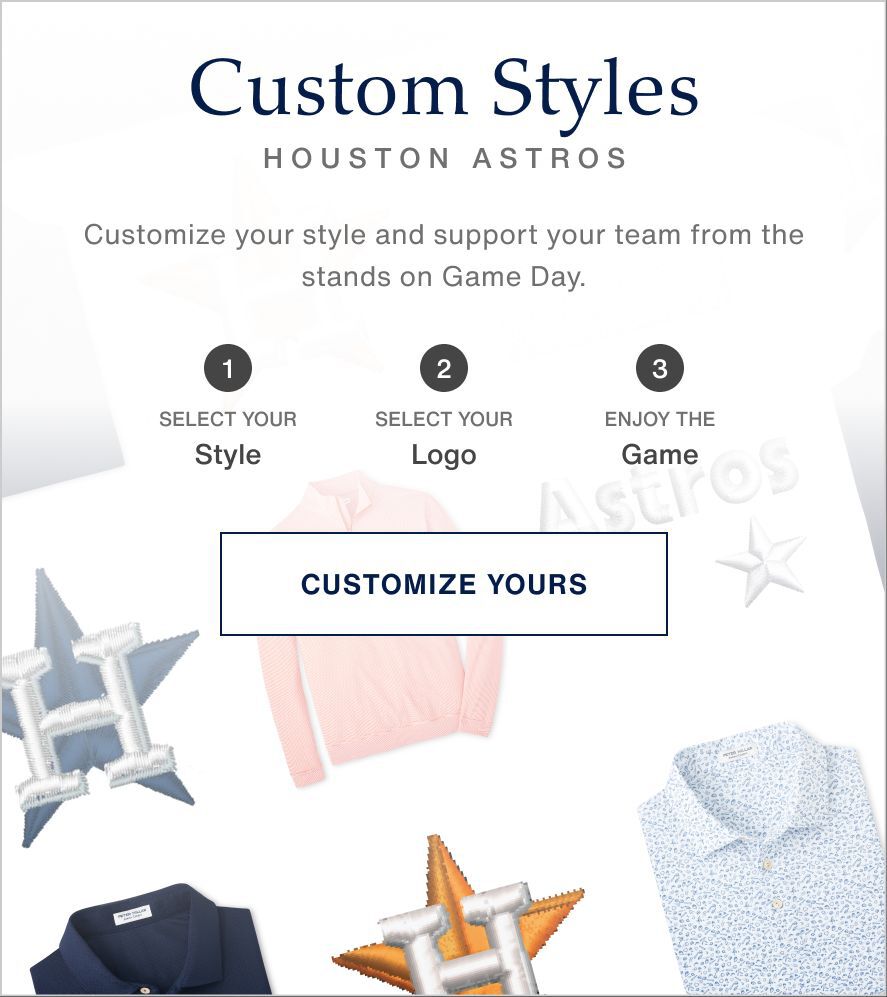
Task: Click the bold Style word
Action: pyautogui.click(x=228, y=455)
